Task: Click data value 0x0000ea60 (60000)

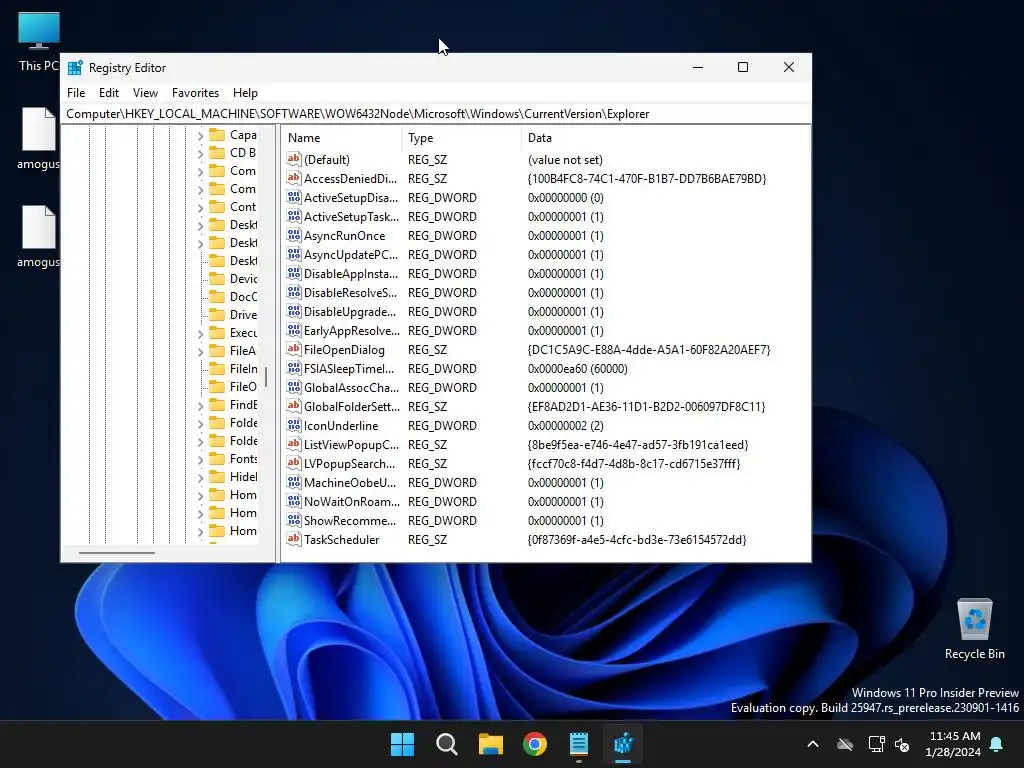Action: click(577, 368)
